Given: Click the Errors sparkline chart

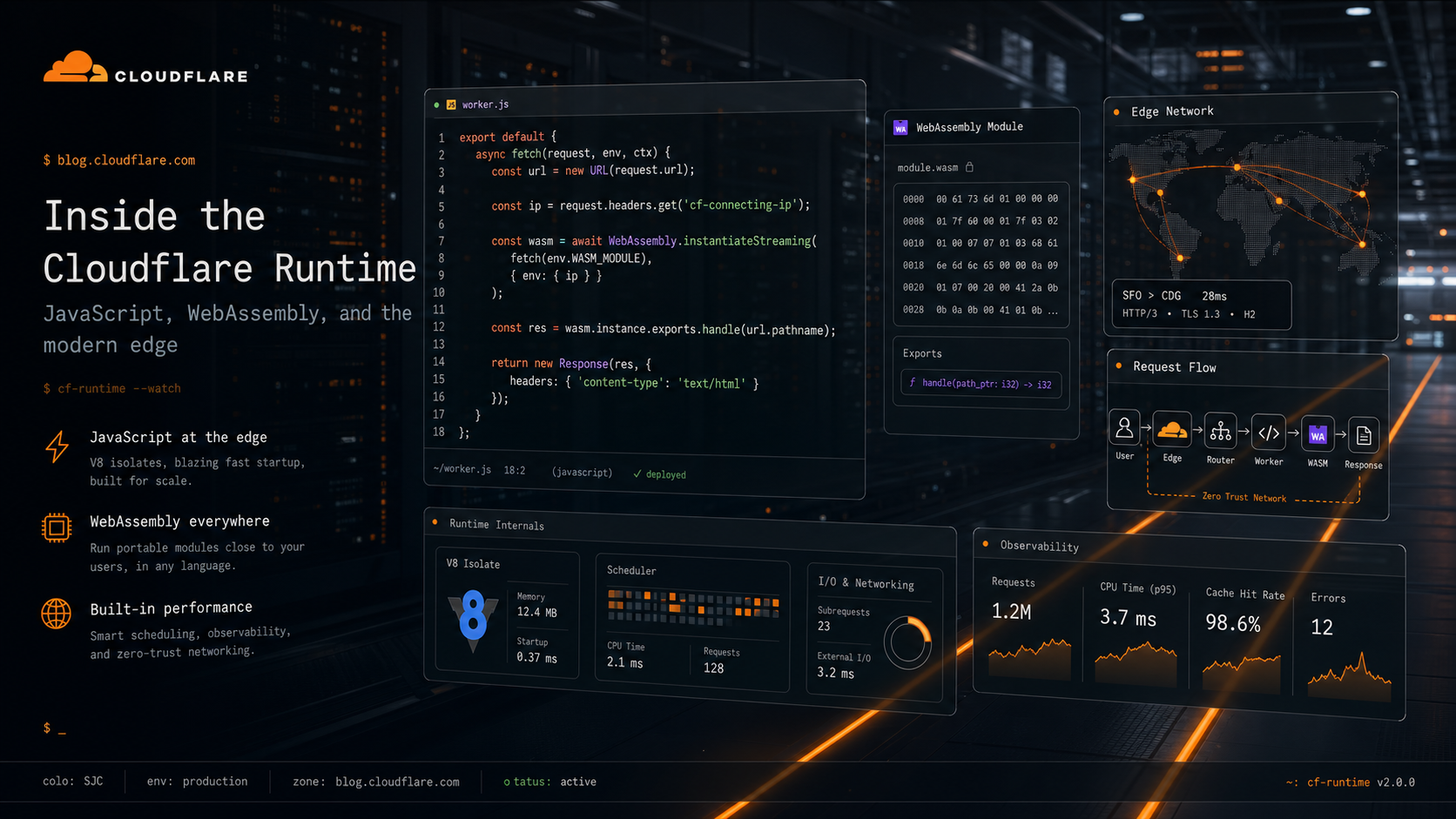Looking at the screenshot, I should pos(1350,675).
